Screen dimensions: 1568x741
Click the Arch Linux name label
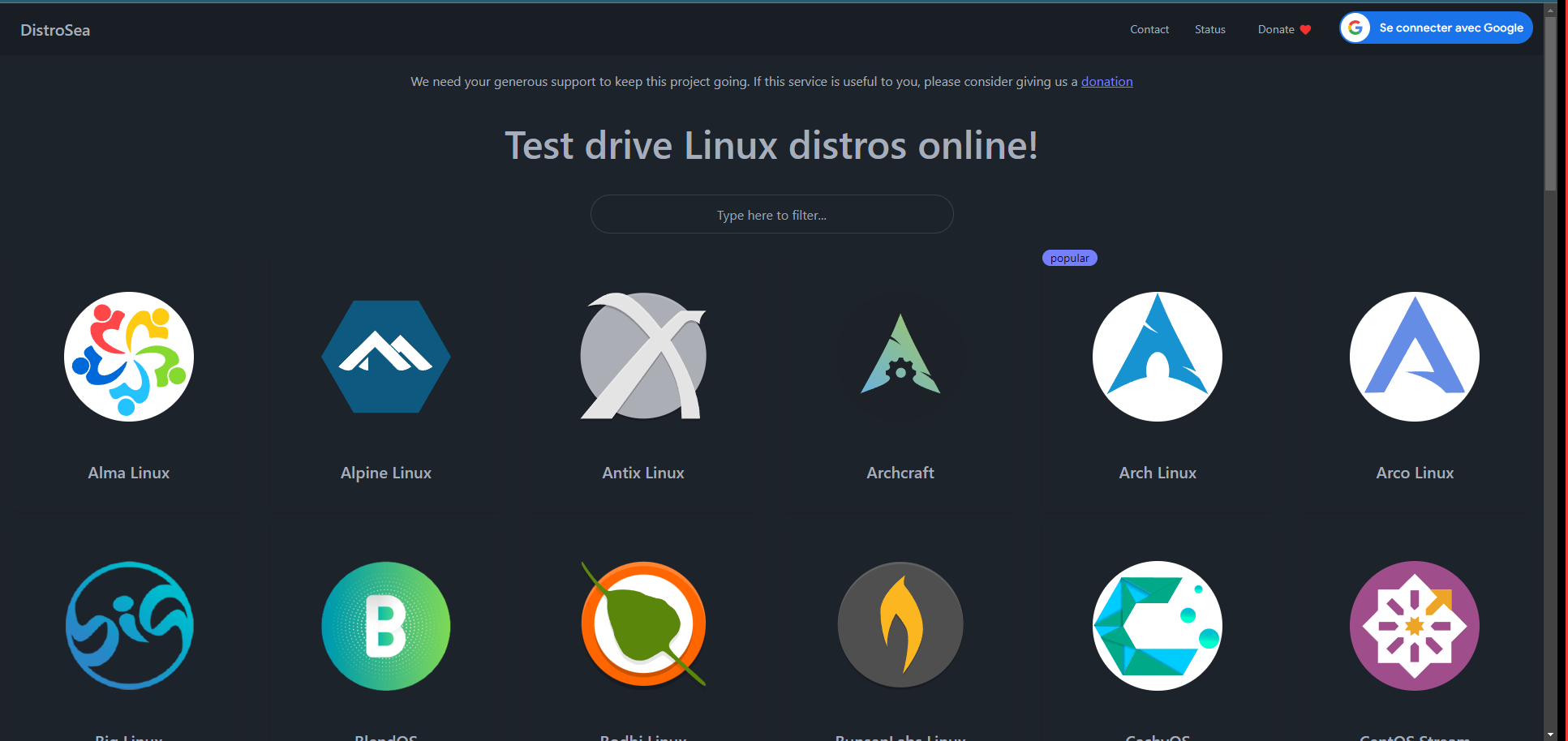point(1158,473)
